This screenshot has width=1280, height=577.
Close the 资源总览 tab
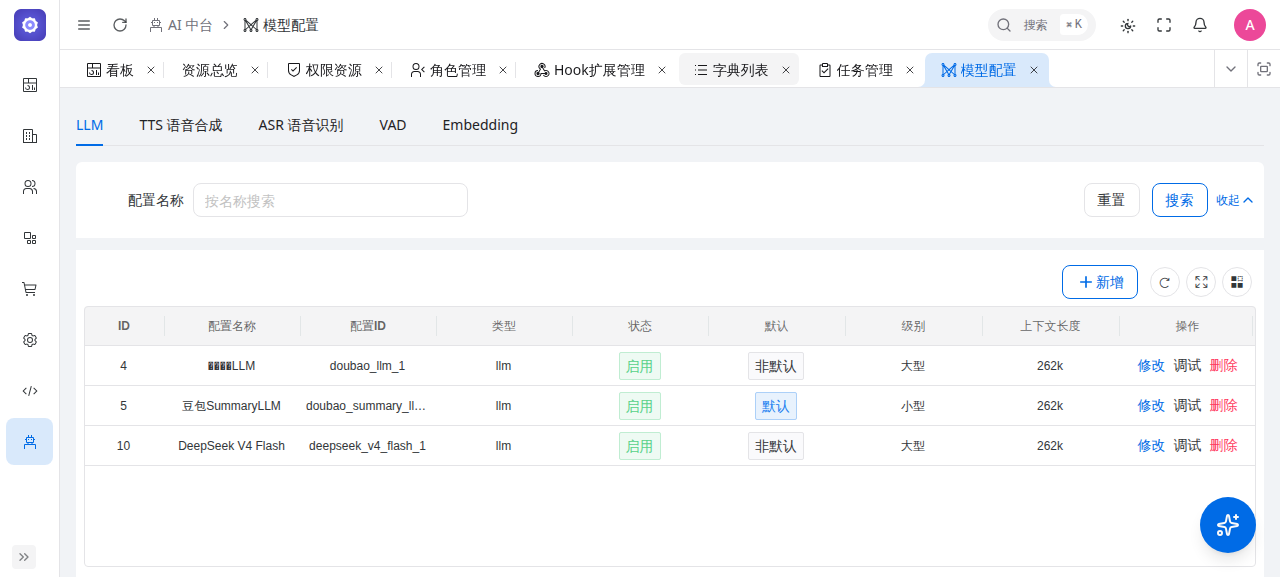[x=255, y=70]
